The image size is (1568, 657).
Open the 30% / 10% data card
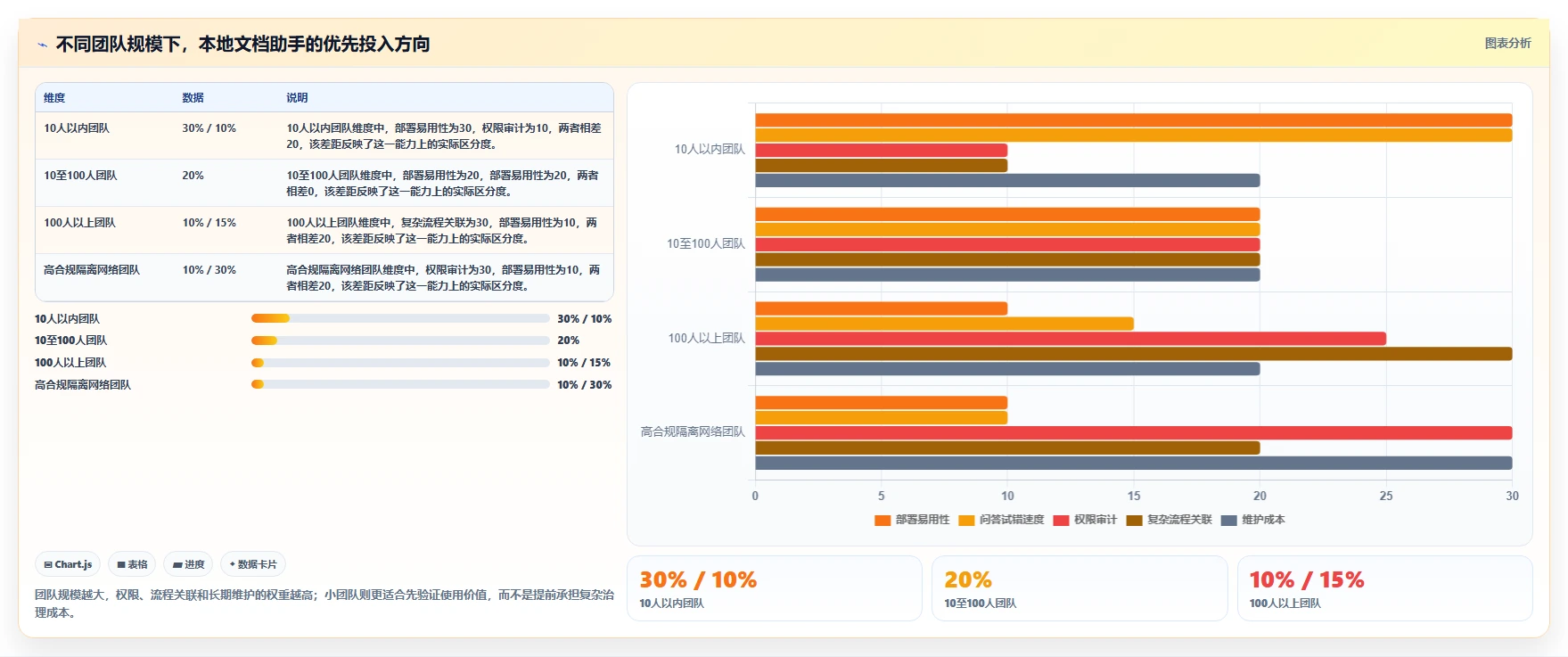pyautogui.click(x=775, y=588)
